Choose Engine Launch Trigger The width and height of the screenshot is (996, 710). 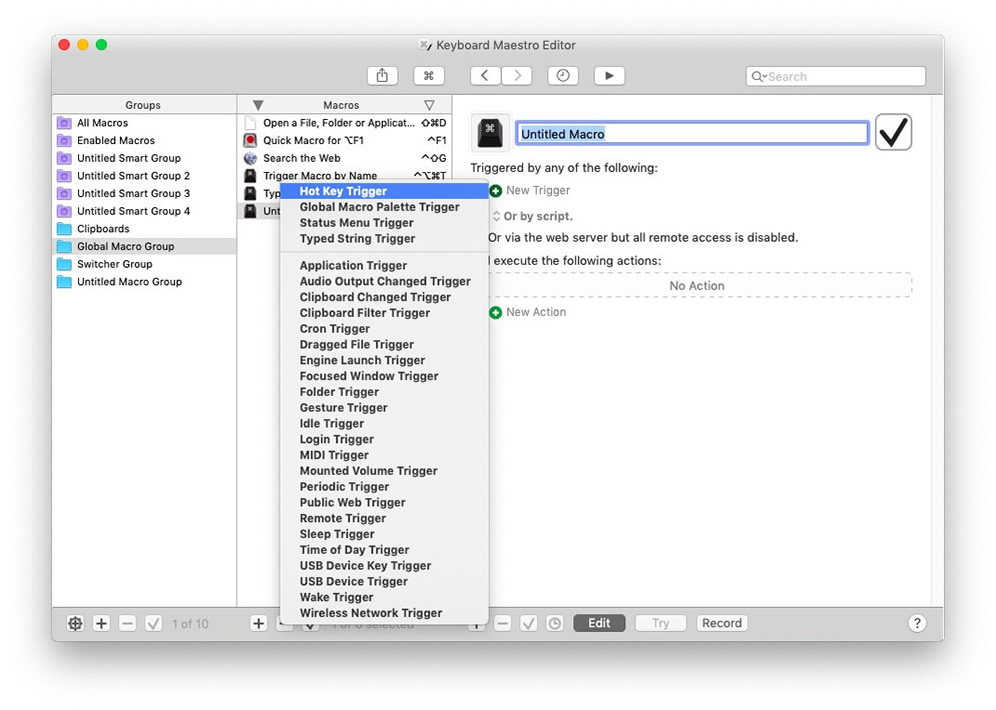click(x=384, y=360)
